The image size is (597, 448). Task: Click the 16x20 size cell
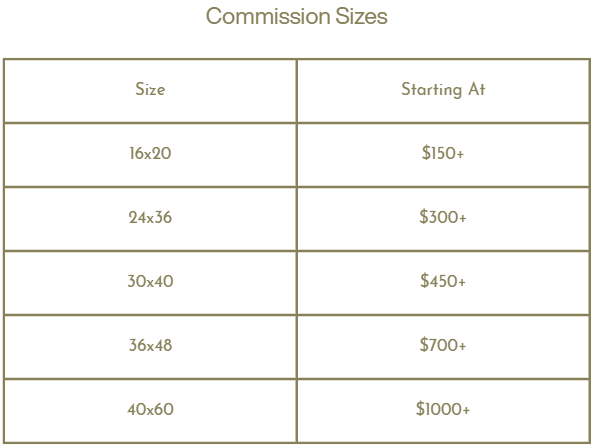pyautogui.click(x=150, y=153)
